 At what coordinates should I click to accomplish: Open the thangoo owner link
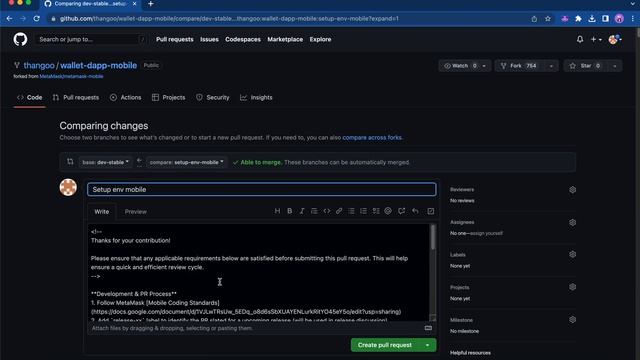click(39, 65)
